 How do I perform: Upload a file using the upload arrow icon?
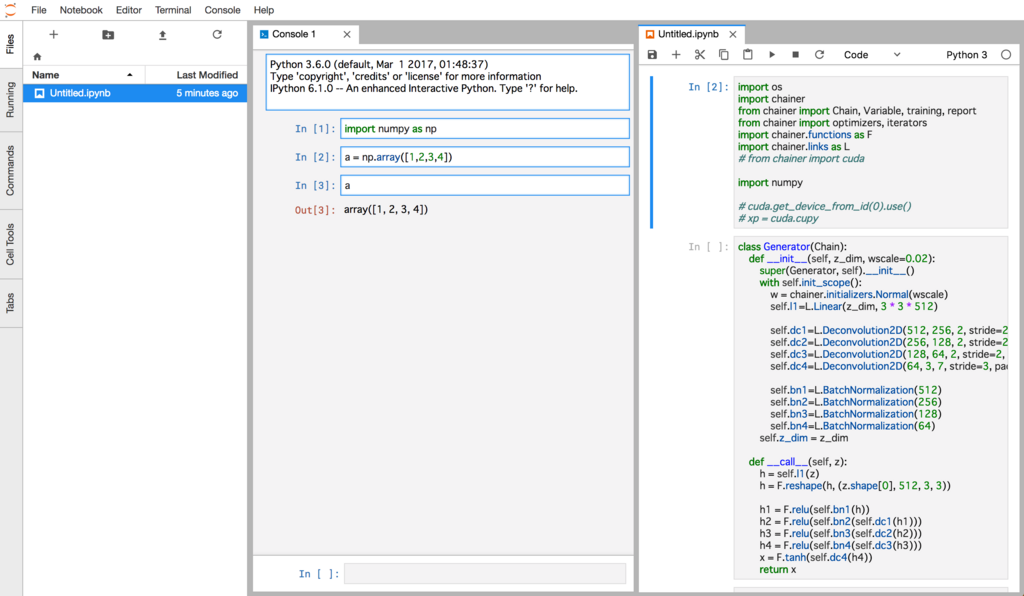click(163, 34)
